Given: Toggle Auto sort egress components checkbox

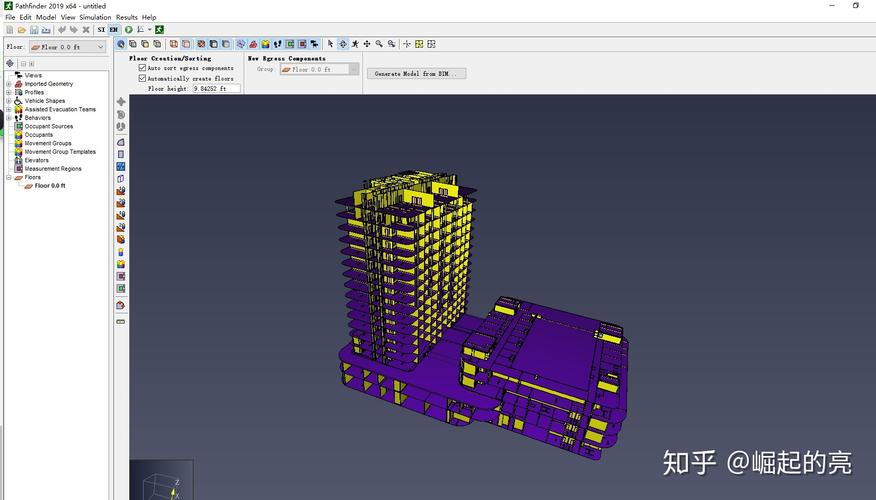Looking at the screenshot, I should [x=142, y=68].
